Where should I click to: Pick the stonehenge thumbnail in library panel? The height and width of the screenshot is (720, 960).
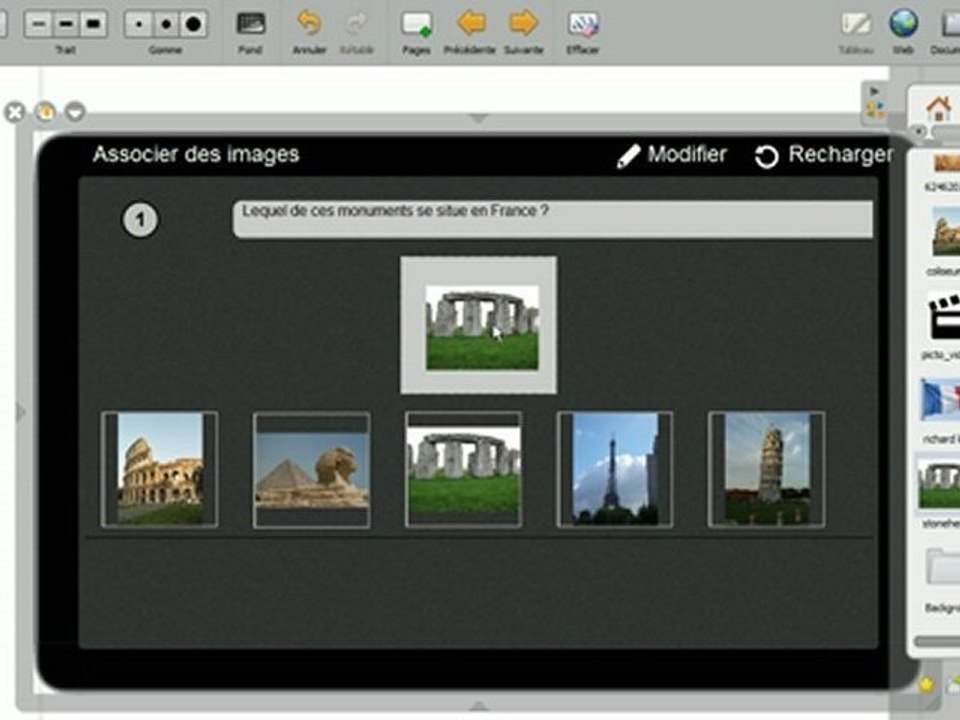939,485
